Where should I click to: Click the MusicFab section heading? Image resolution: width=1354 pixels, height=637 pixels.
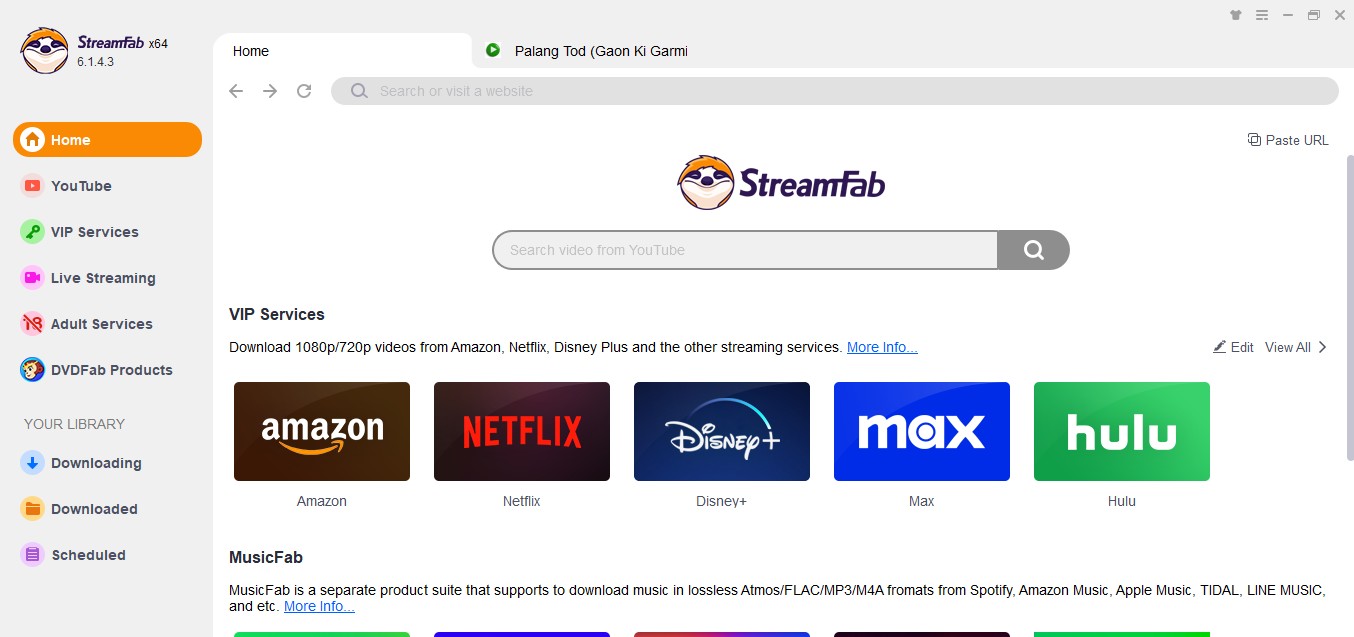[x=266, y=557]
